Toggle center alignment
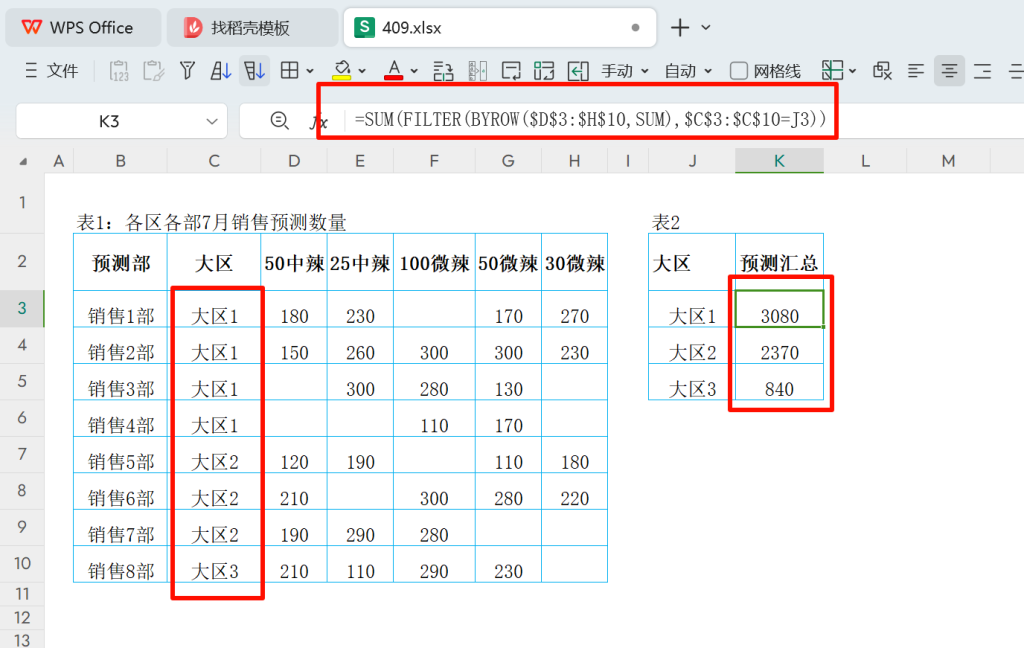Image resolution: width=1024 pixels, height=648 pixels. (949, 71)
